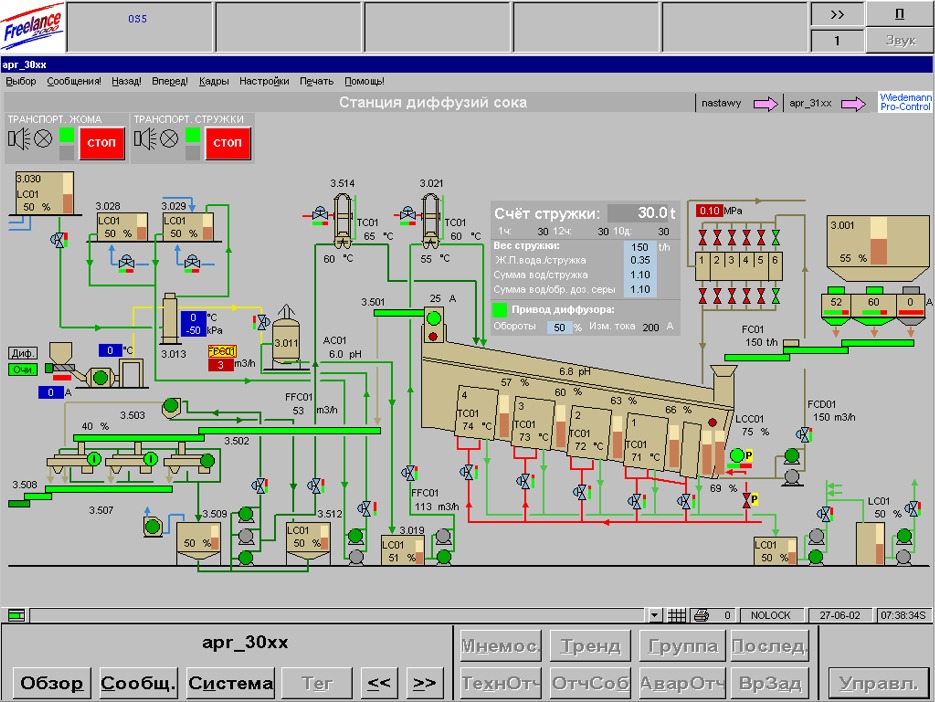
Task: Click the grid icon in status bar
Action: (677, 615)
